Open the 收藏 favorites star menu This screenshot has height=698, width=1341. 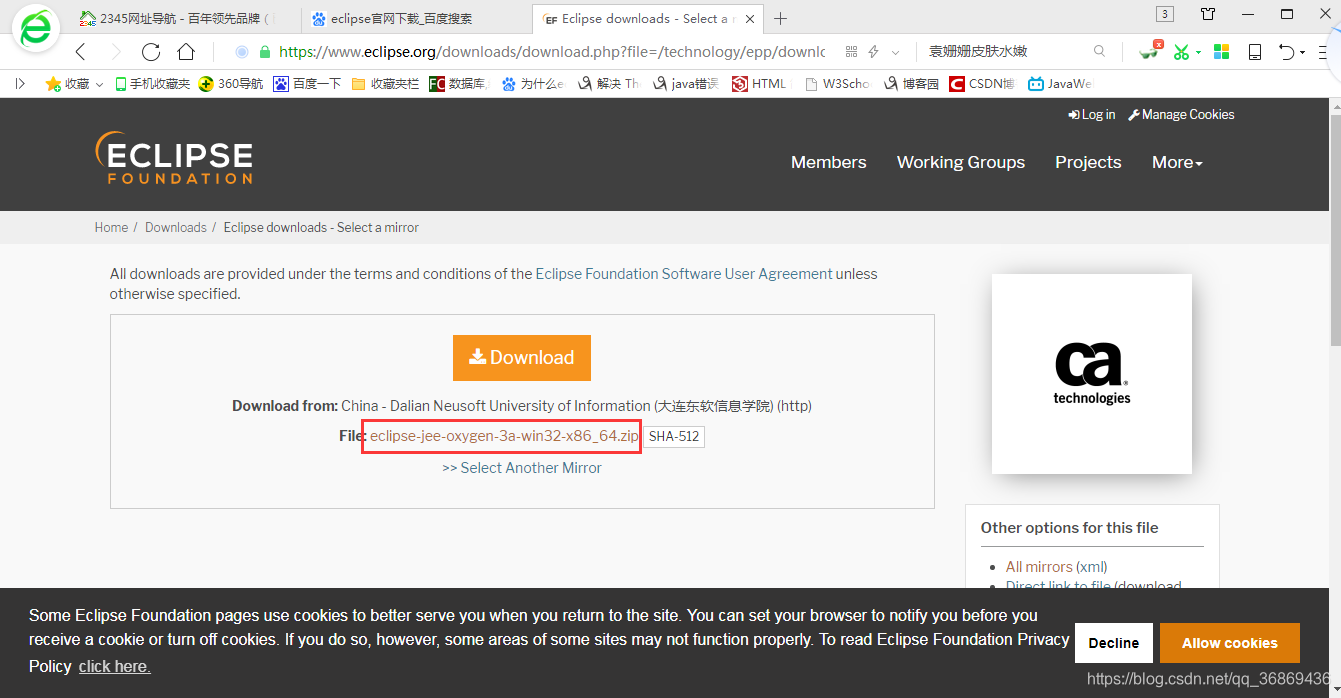pyautogui.click(x=74, y=84)
